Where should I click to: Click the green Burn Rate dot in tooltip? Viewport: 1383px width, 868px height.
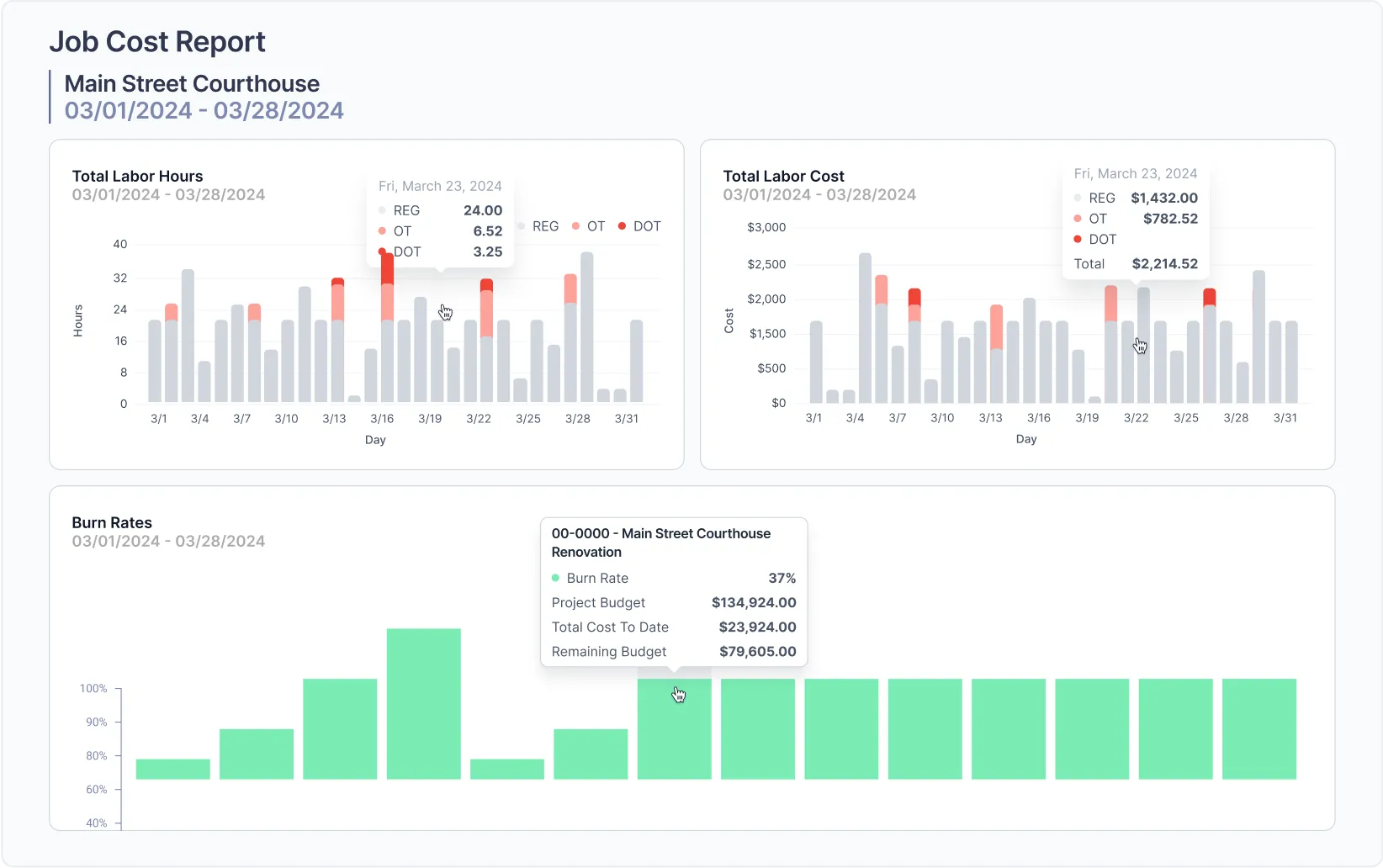(x=555, y=578)
